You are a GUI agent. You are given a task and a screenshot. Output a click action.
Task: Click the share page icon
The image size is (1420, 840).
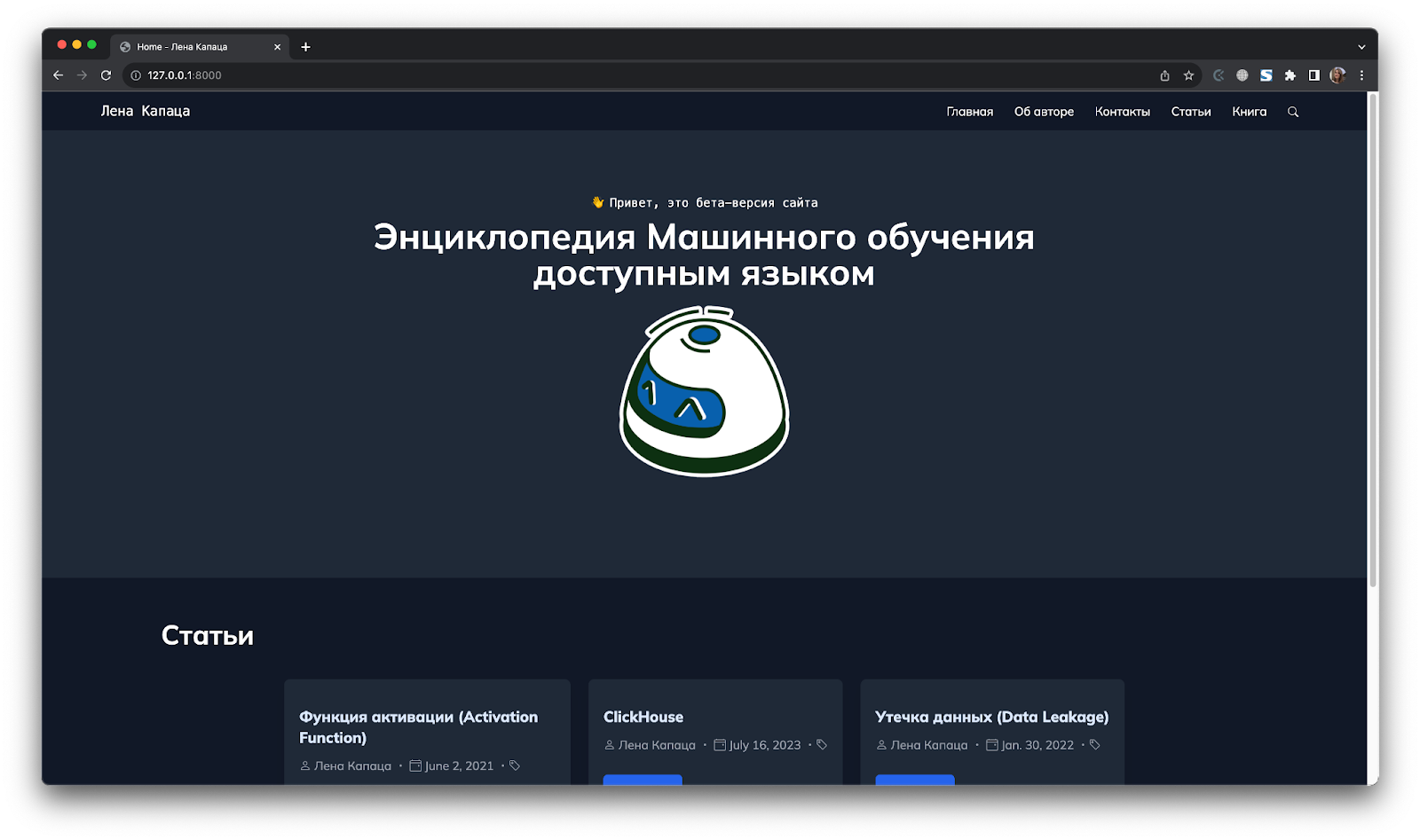[x=1164, y=75]
